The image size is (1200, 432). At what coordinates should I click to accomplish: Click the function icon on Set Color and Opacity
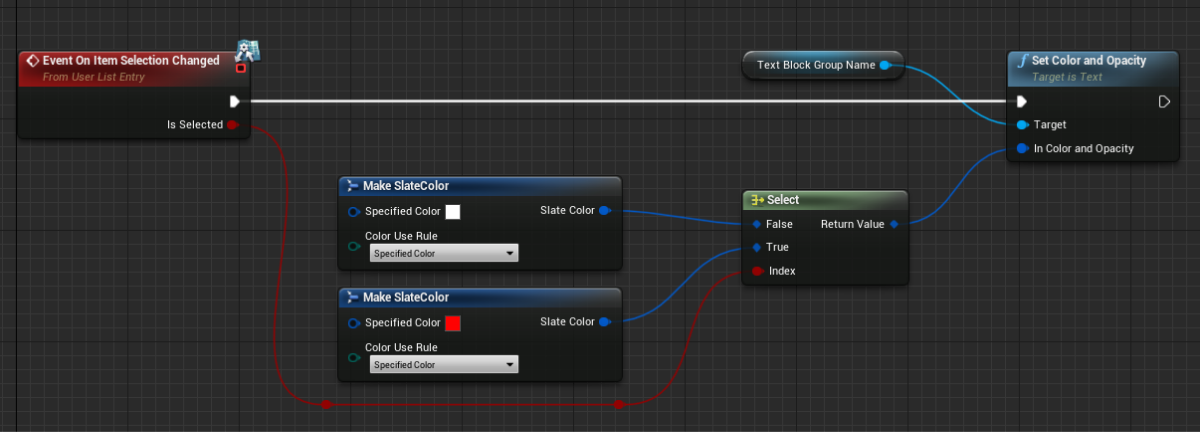point(1021,61)
